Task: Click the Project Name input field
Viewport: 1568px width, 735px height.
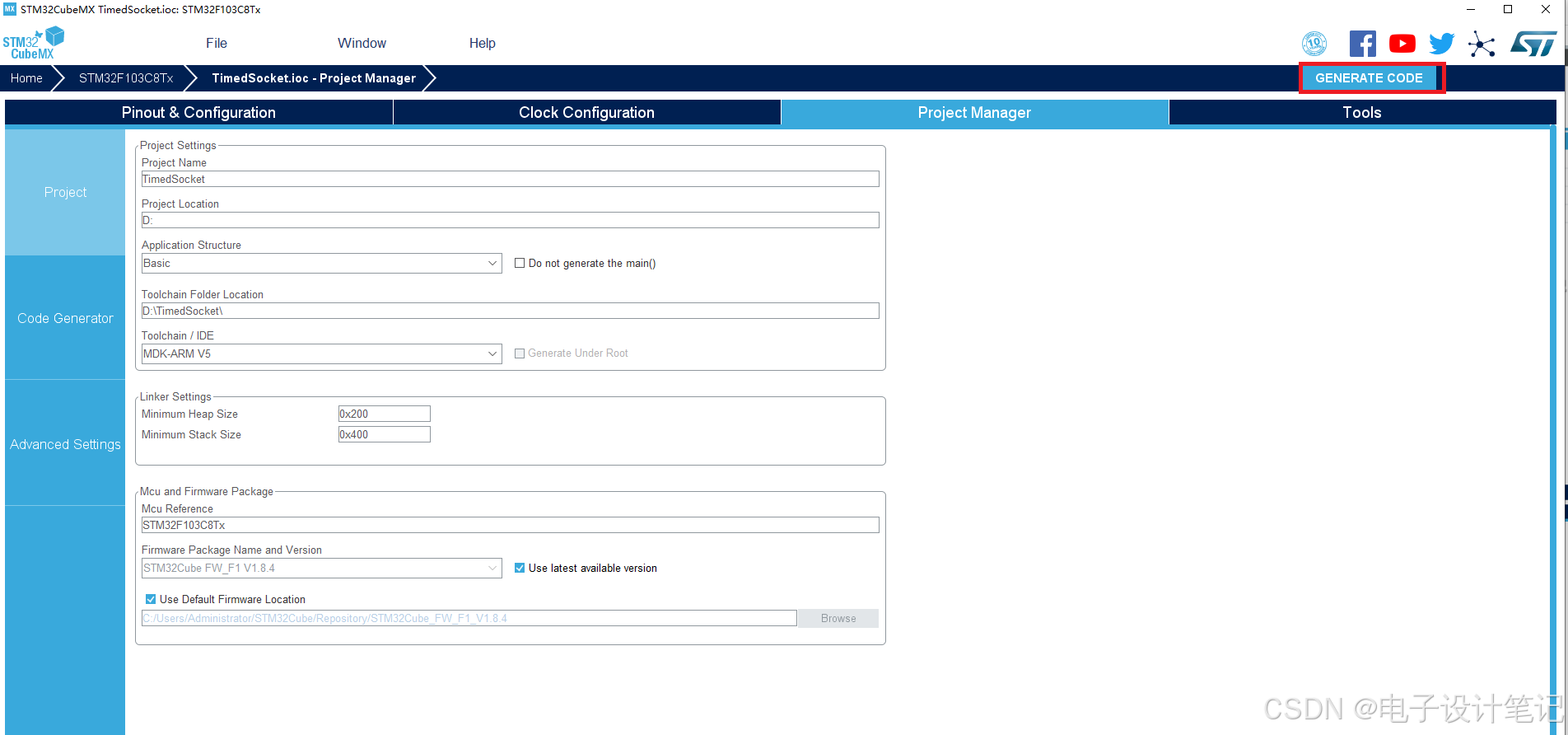Action: (x=511, y=179)
